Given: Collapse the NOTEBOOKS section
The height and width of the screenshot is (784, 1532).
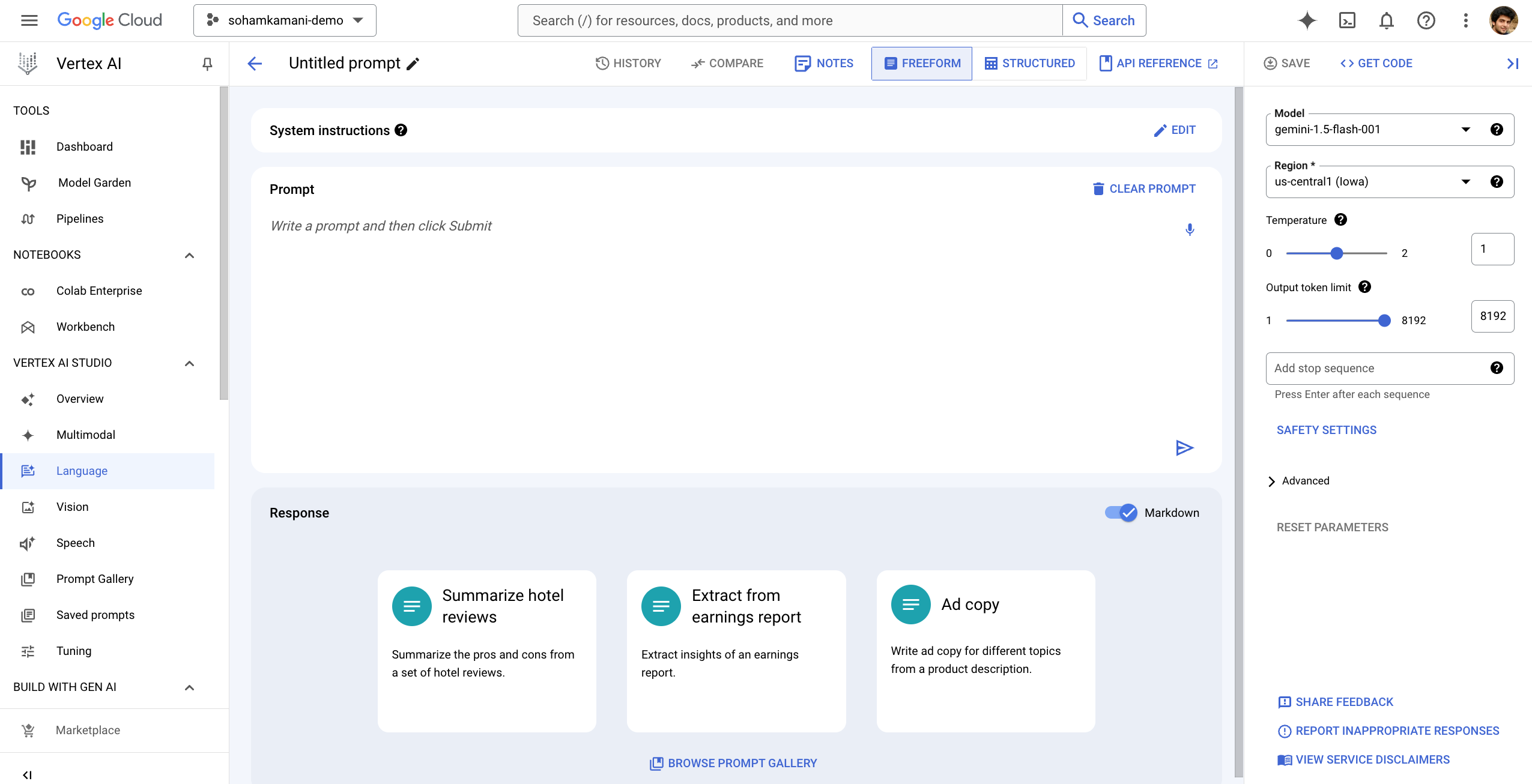Looking at the screenshot, I should [x=189, y=255].
